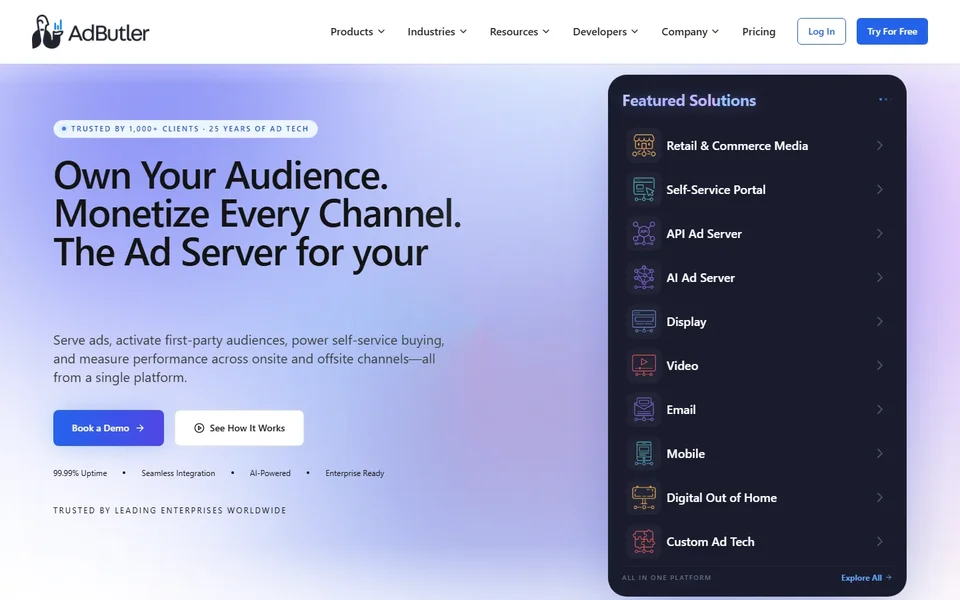Click the Enterprise Ready text

point(354,473)
